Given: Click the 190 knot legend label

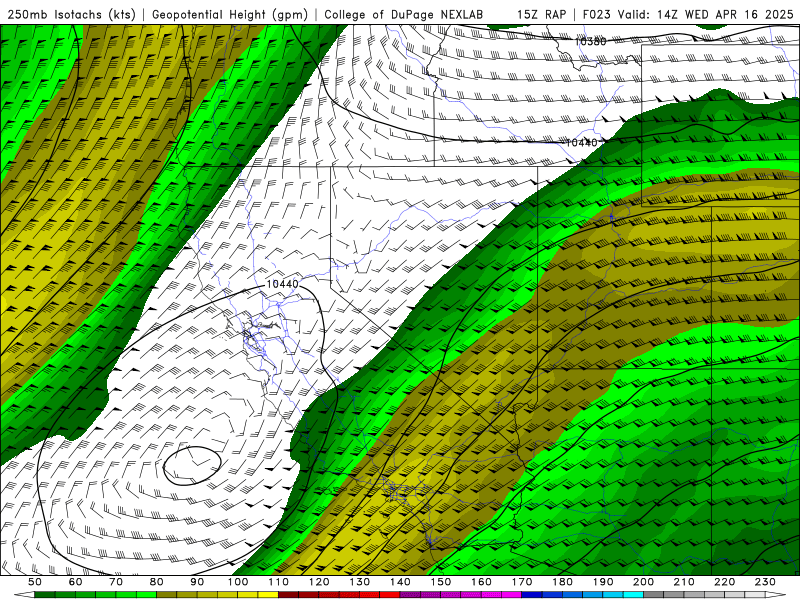Looking at the screenshot, I should (x=603, y=582).
